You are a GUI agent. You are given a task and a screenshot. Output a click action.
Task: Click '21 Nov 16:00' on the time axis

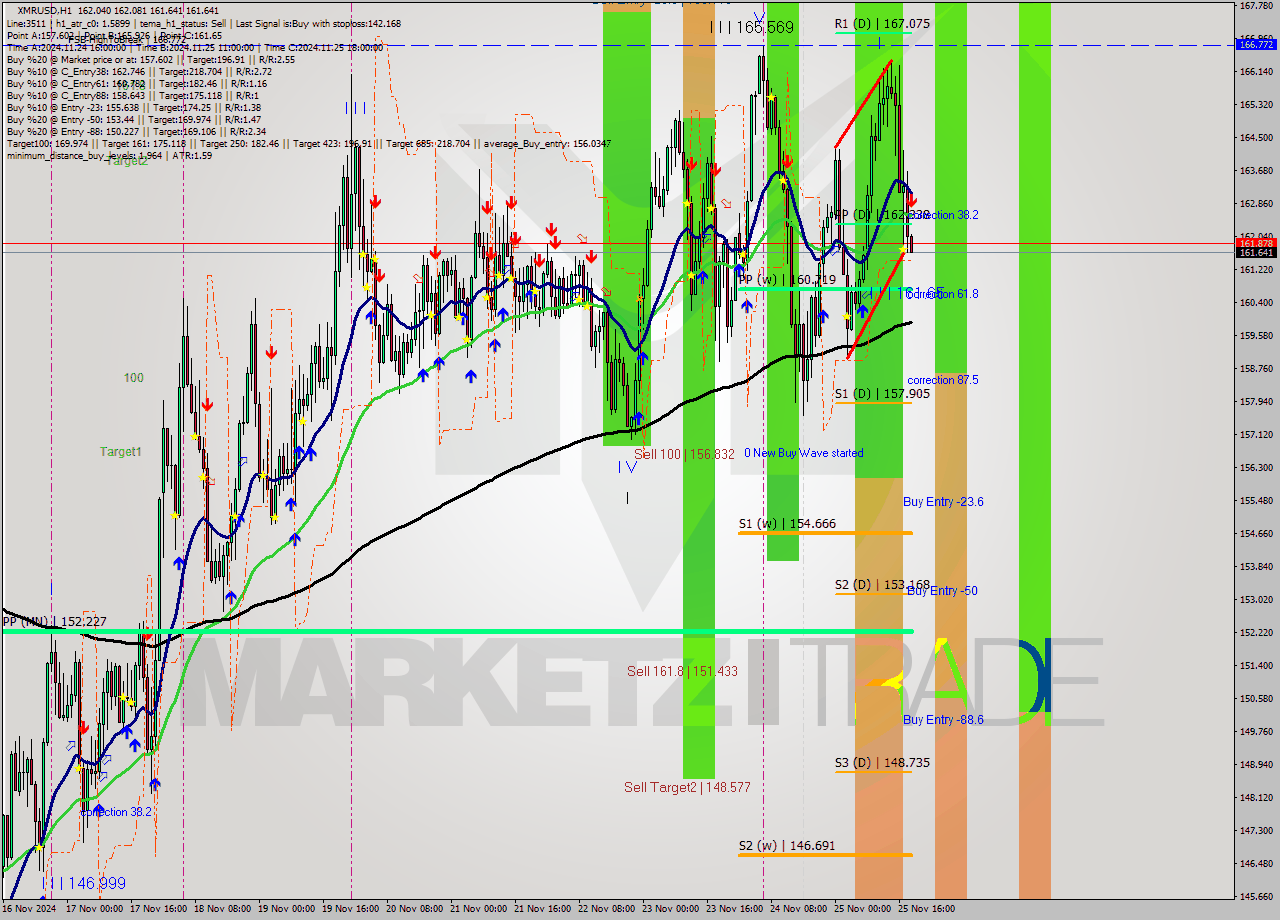[x=542, y=910]
